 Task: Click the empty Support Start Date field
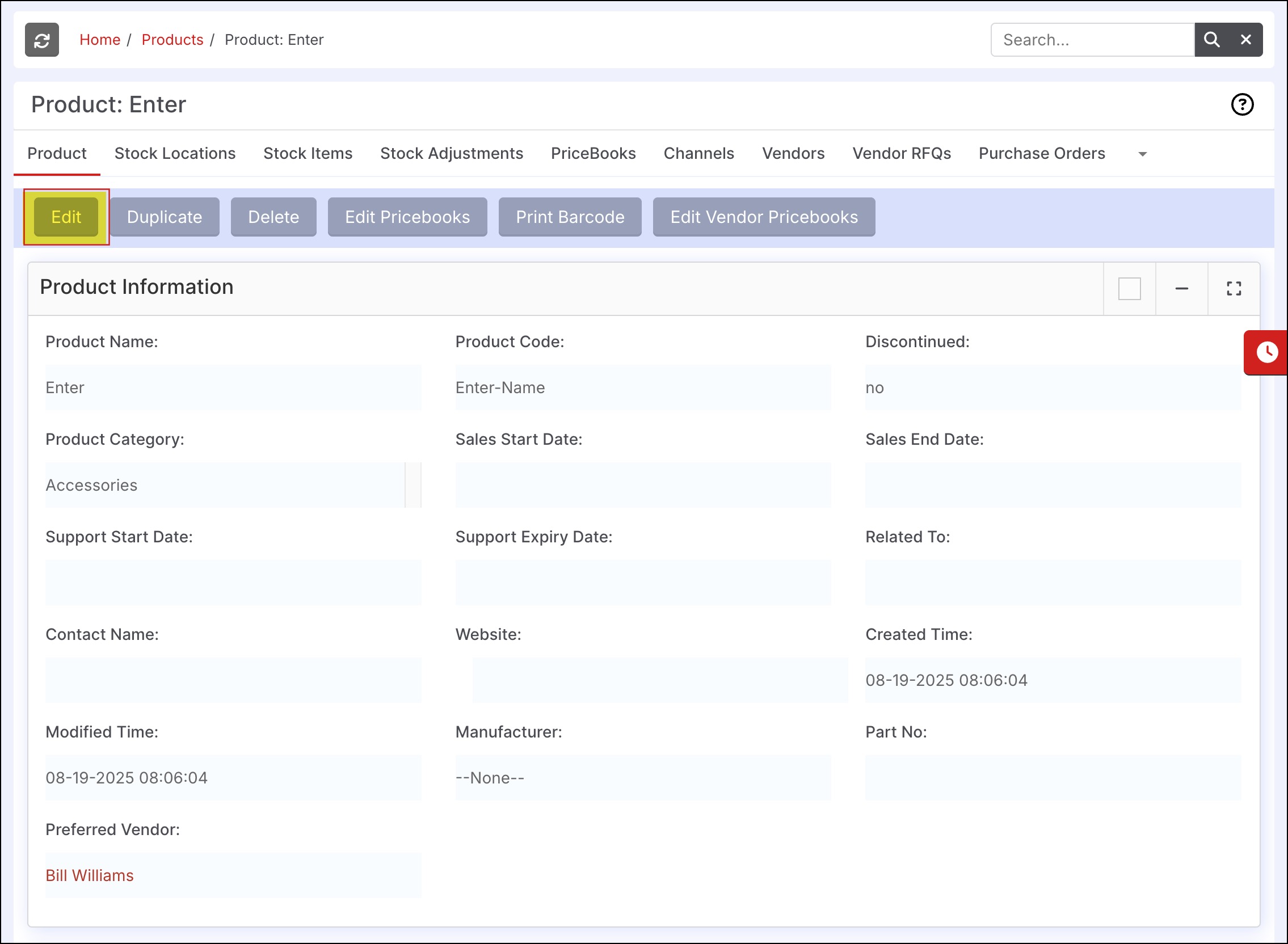pos(233,583)
